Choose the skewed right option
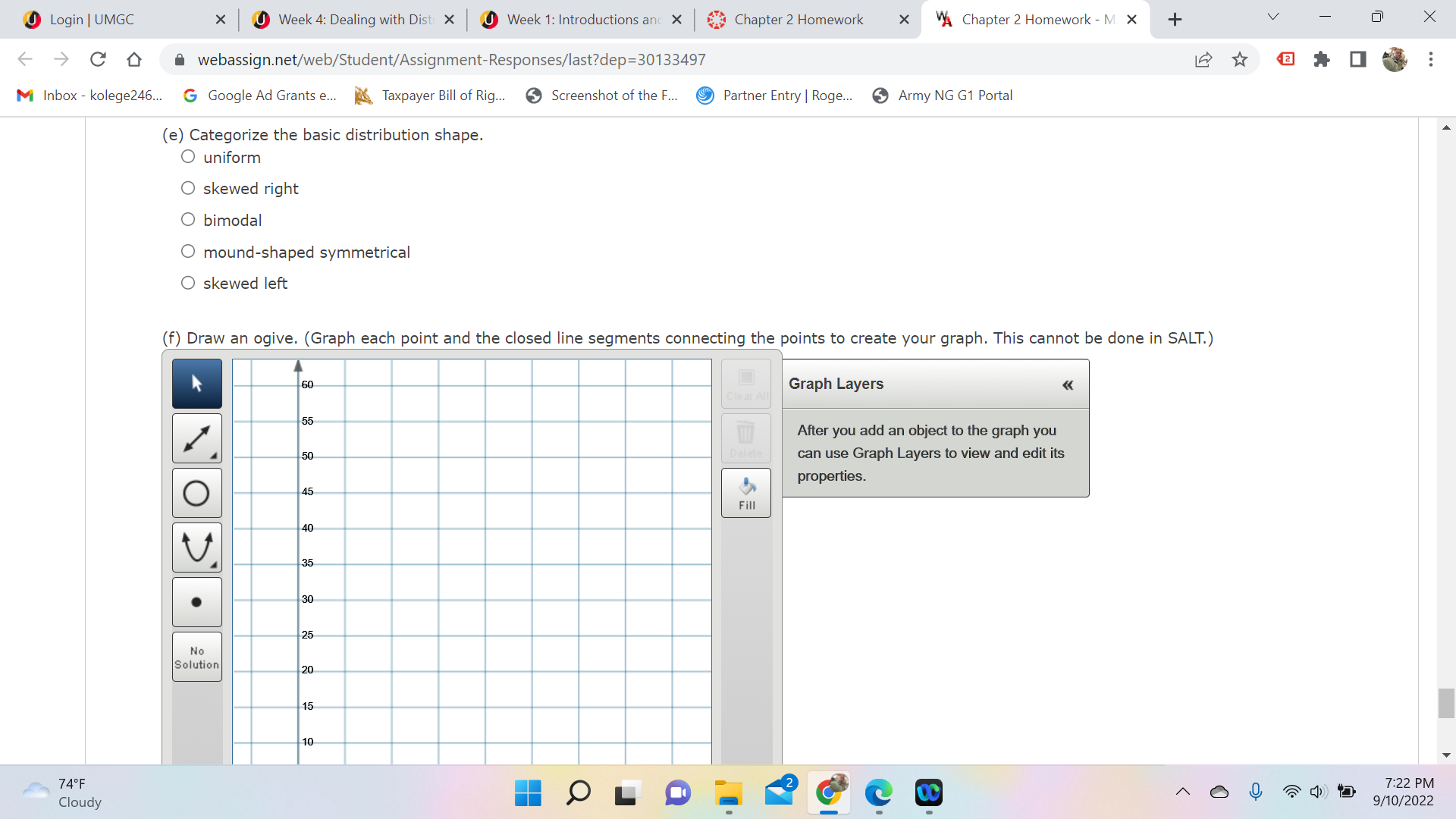 (188, 188)
